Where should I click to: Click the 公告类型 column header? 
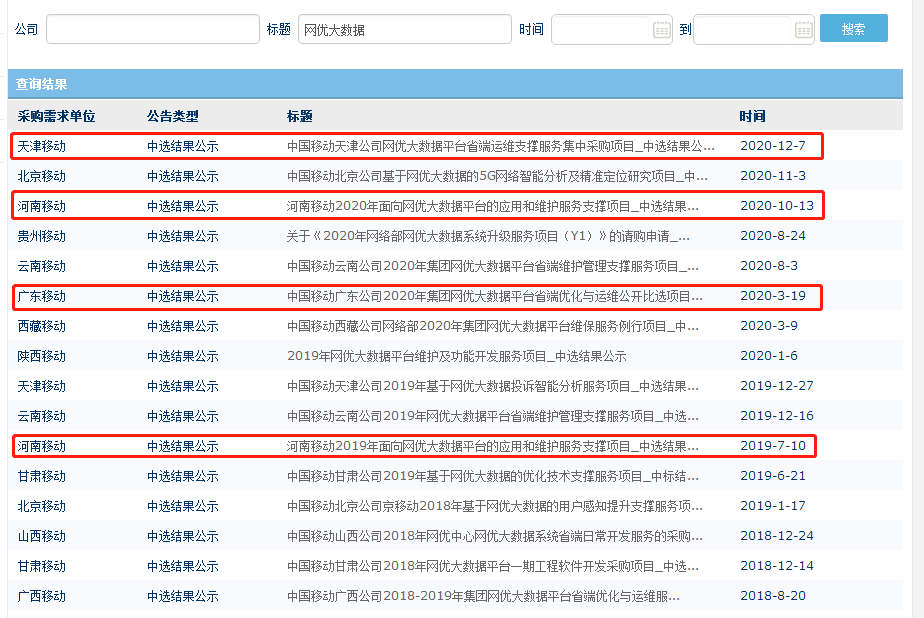tap(173, 116)
